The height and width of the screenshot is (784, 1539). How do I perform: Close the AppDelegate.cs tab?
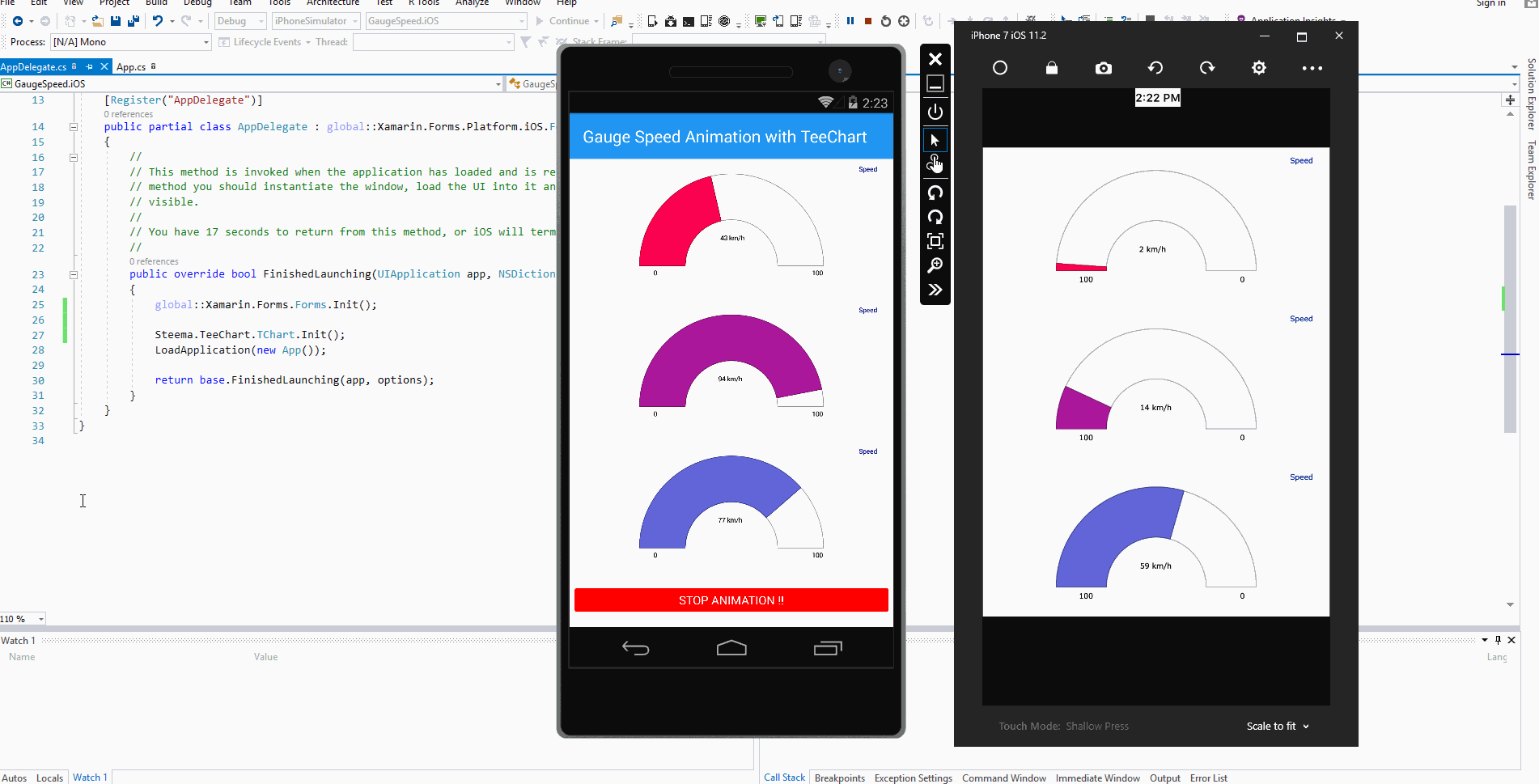[104, 66]
